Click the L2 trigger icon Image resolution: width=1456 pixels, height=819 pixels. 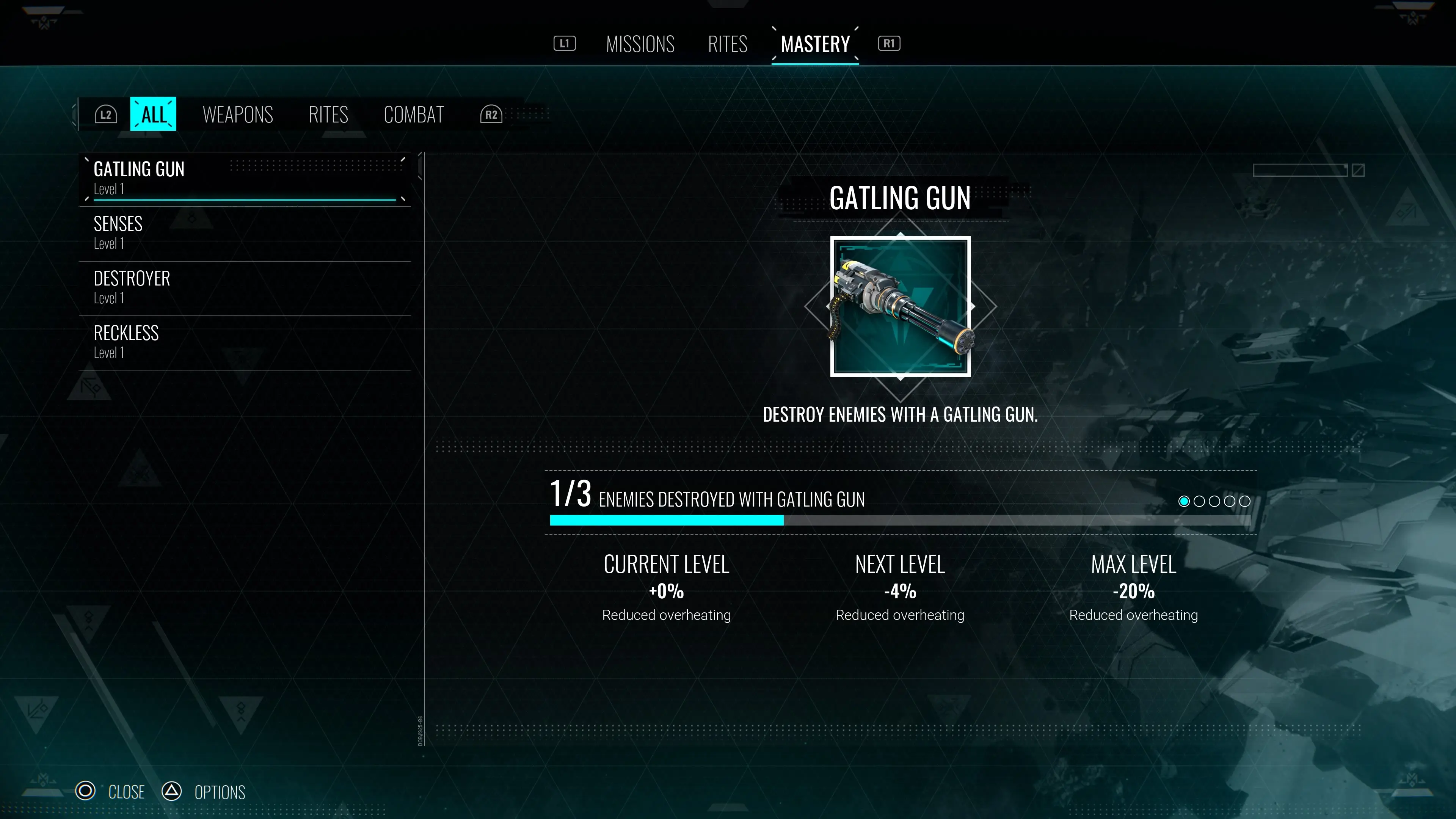[106, 115]
